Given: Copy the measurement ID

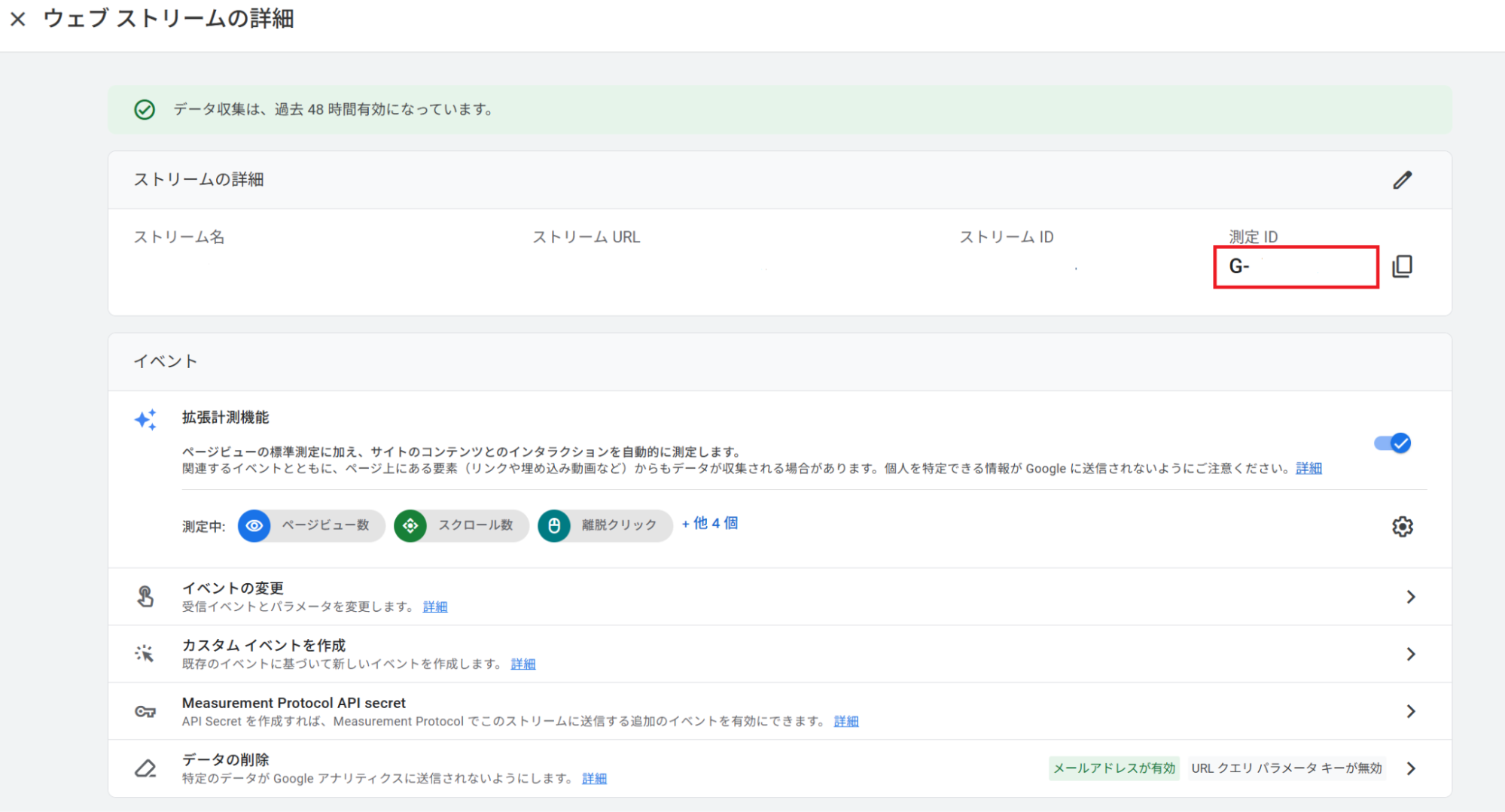Looking at the screenshot, I should pyautogui.click(x=1402, y=266).
